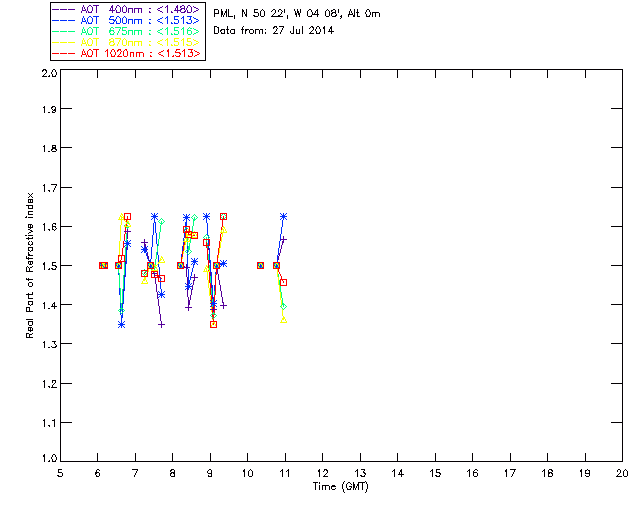Click the purple plus marker at 1.35 near time 7.7

click(162, 325)
